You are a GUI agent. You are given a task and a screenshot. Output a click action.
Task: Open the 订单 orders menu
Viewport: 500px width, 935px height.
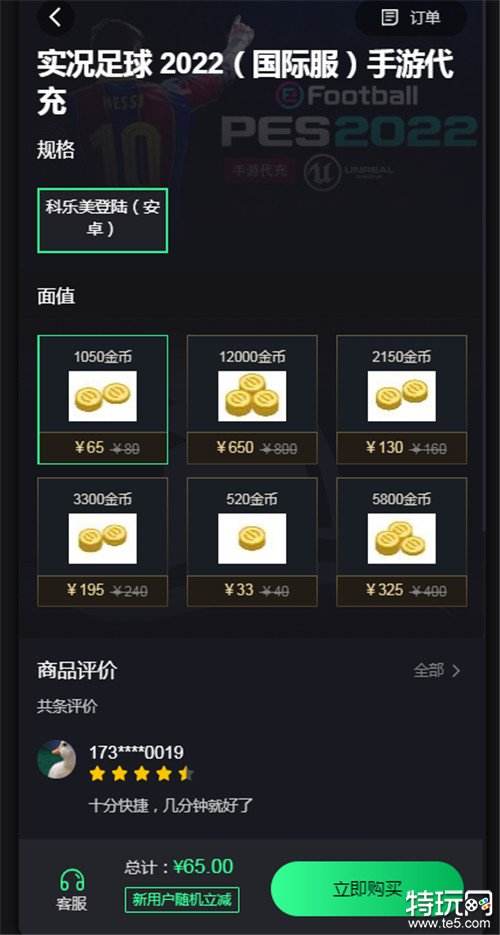411,18
